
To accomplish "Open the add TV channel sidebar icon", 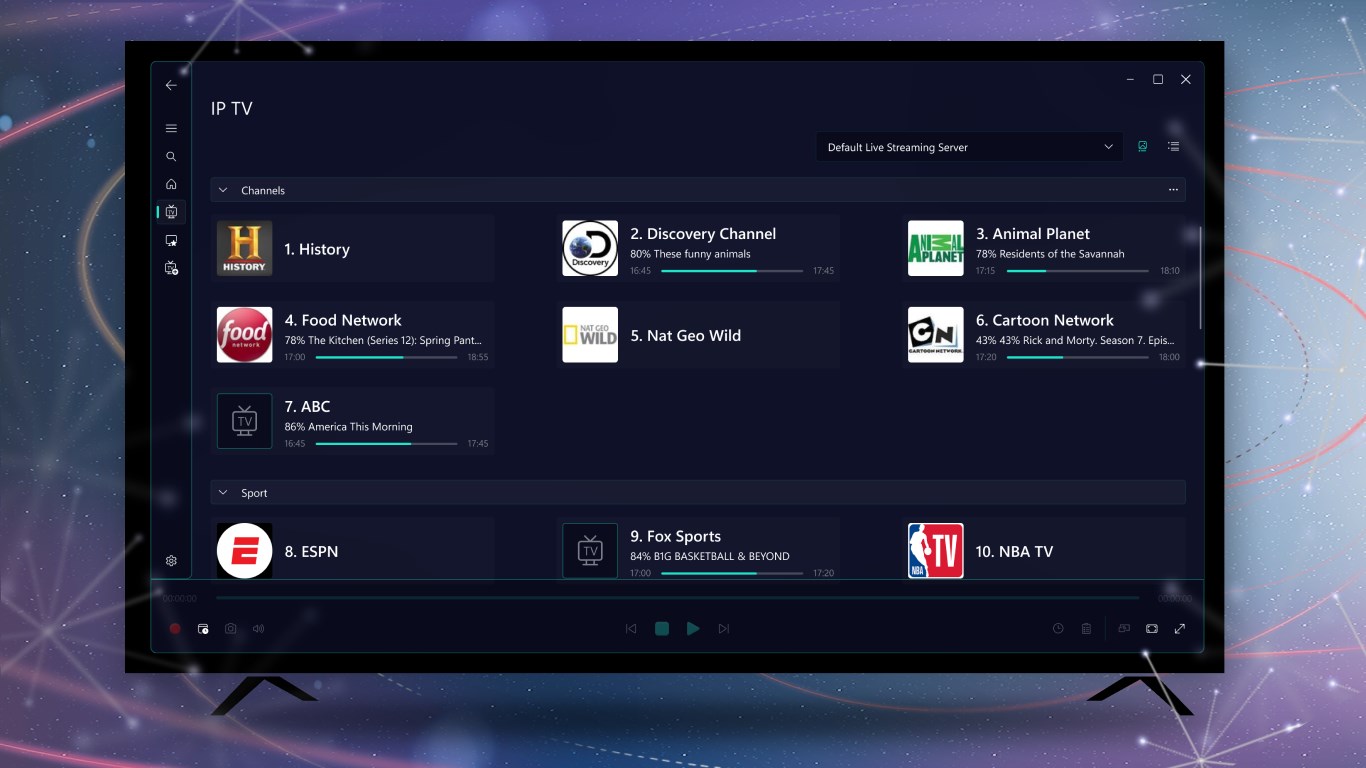I will [171, 268].
